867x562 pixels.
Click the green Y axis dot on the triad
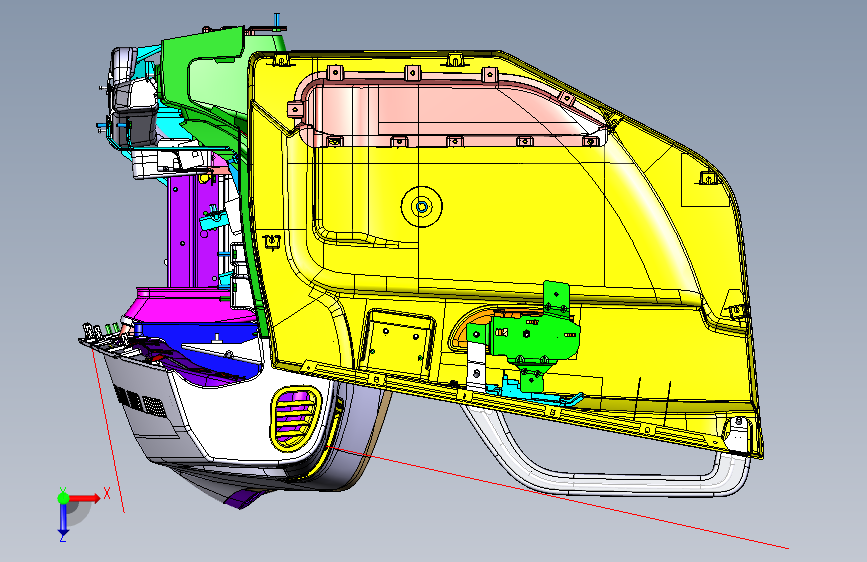click(x=63, y=498)
